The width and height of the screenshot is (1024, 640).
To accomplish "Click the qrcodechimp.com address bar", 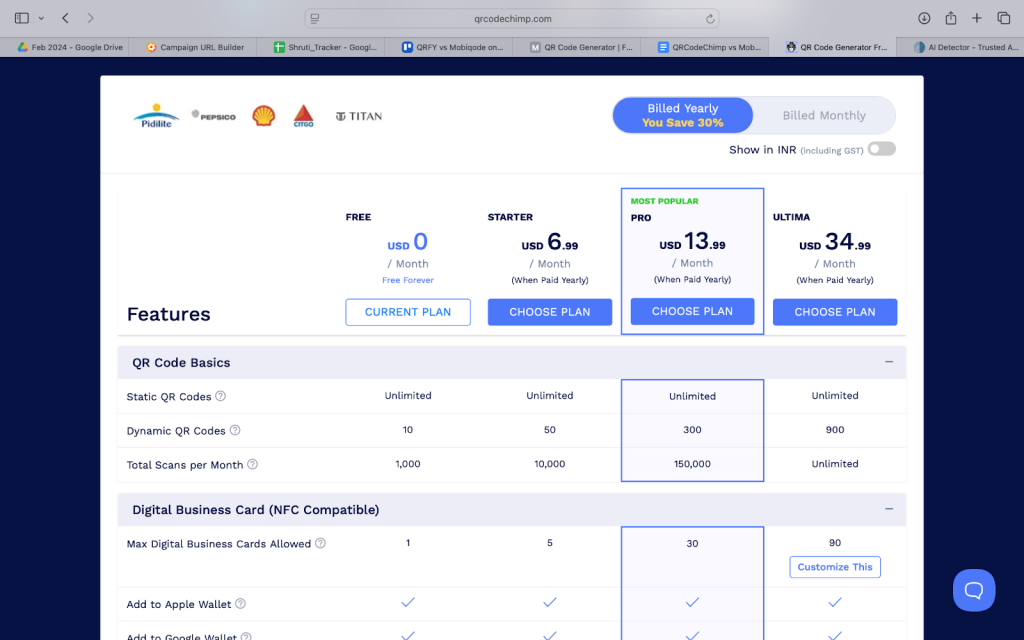I will coord(512,18).
